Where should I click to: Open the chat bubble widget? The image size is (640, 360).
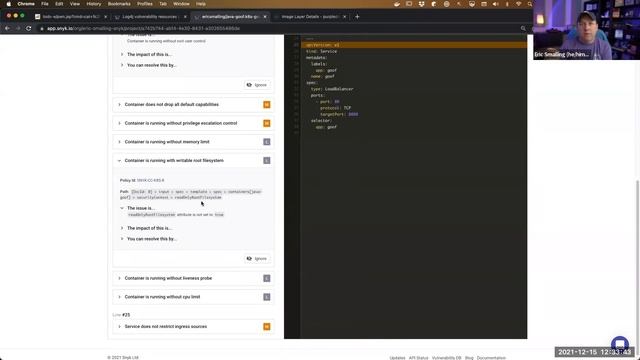(620, 343)
